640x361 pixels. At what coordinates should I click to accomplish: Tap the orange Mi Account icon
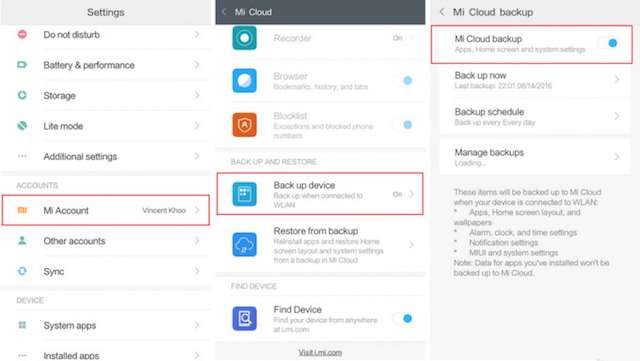(22, 210)
